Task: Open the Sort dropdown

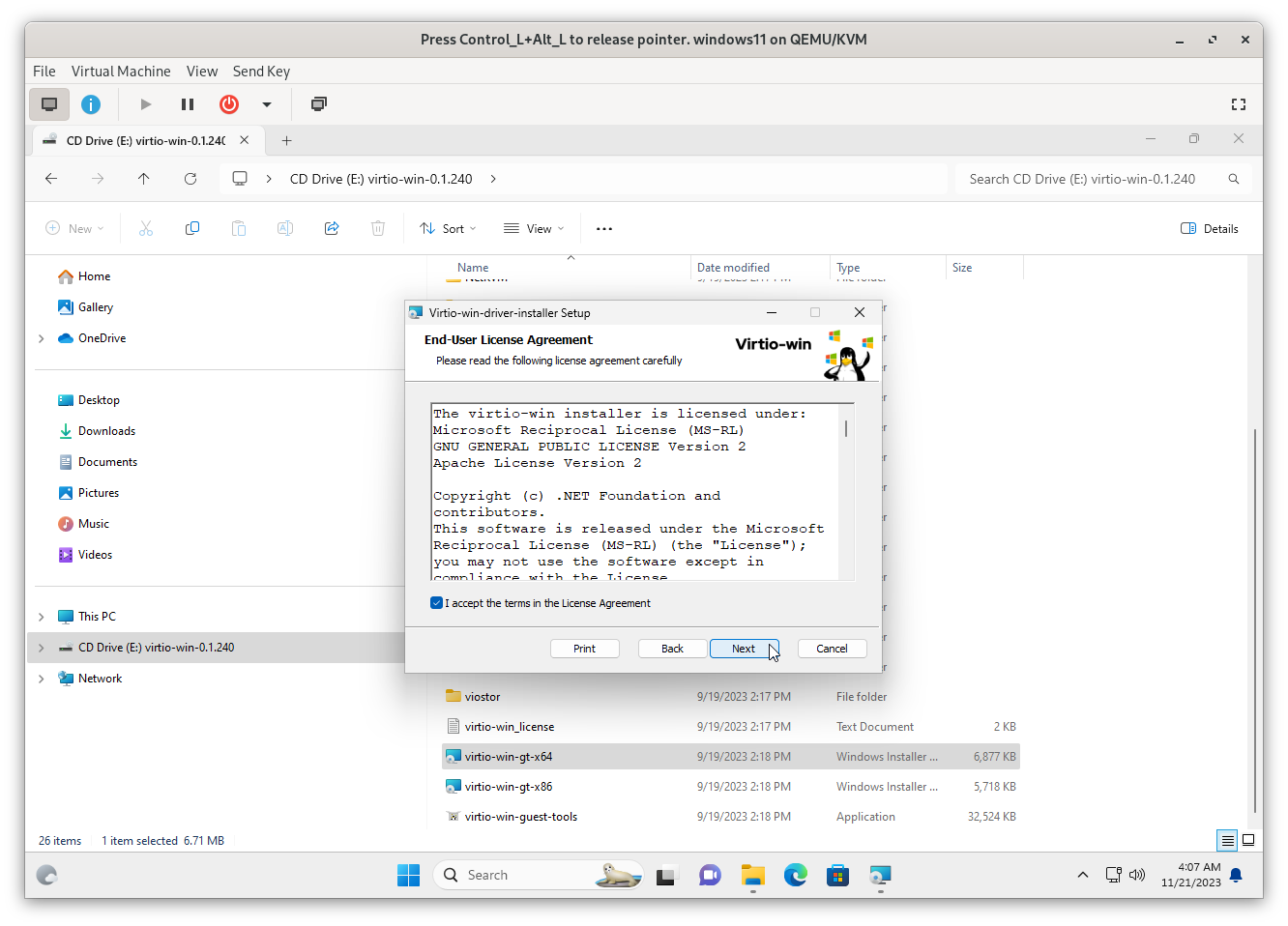Action: 448,229
